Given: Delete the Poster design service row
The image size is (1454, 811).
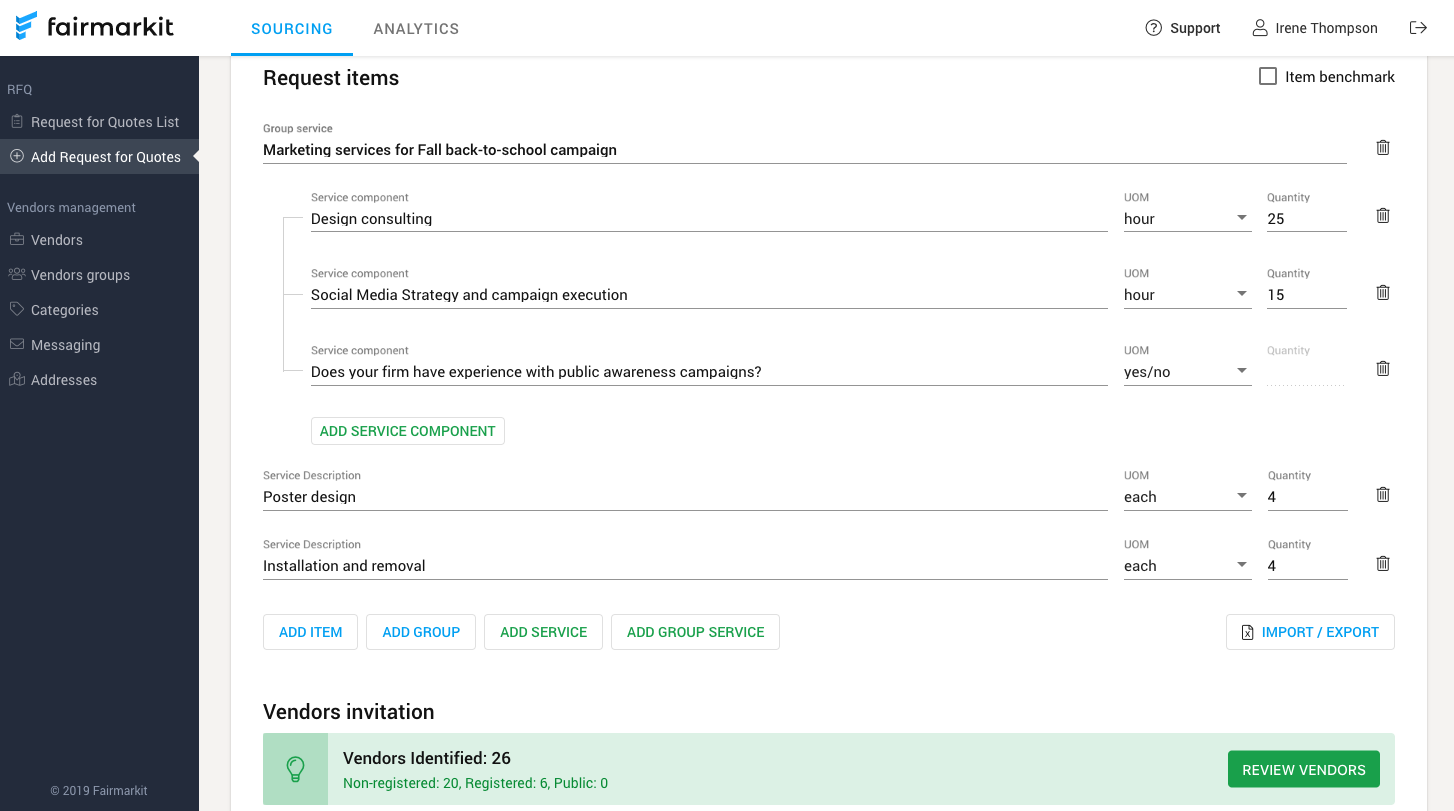Looking at the screenshot, I should pos(1383,494).
